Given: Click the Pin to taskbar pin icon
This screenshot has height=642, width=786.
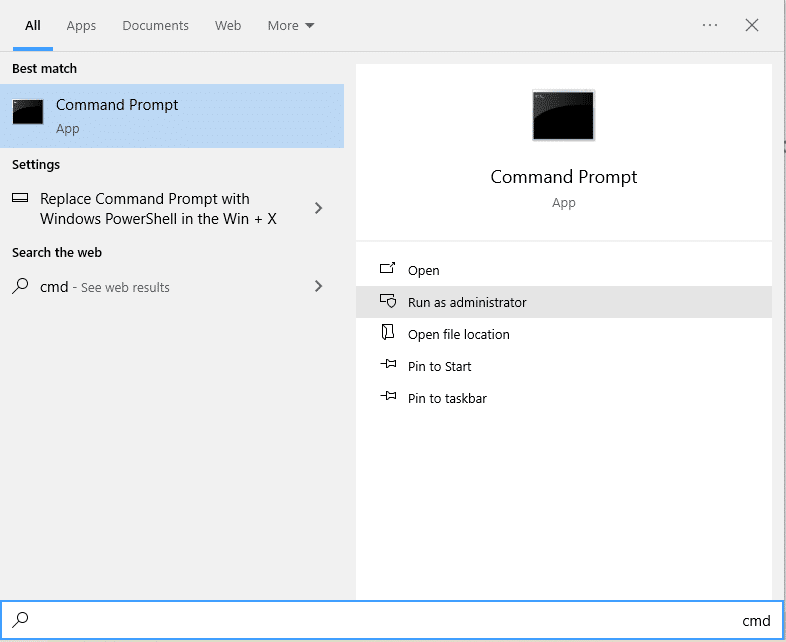Looking at the screenshot, I should pos(388,398).
